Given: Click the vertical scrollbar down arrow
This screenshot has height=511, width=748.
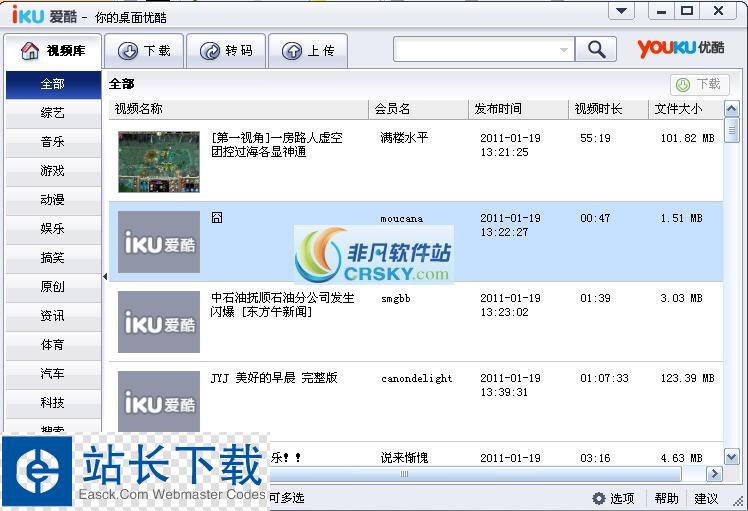Looking at the screenshot, I should 732,457.
